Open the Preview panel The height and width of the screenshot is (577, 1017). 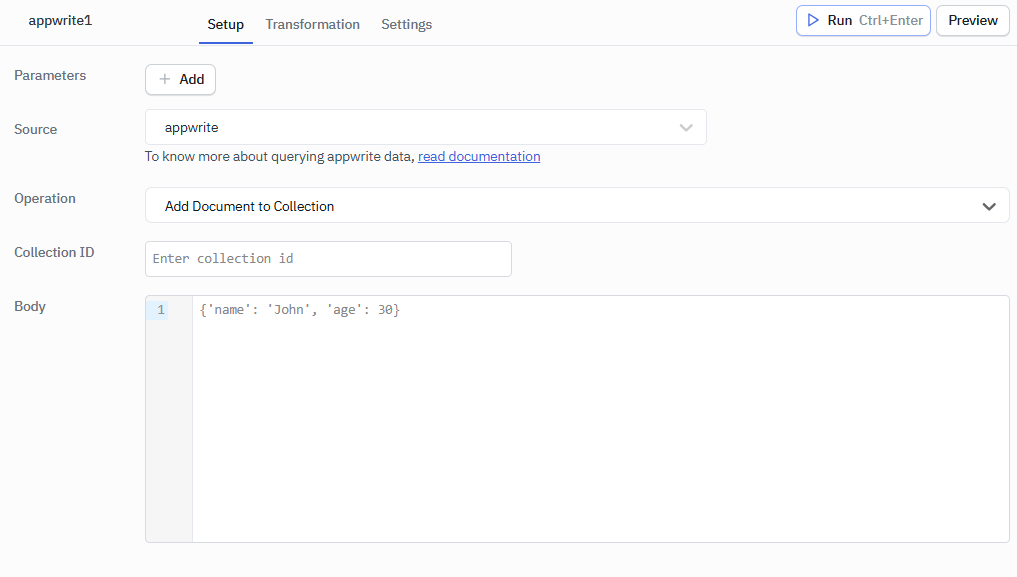click(971, 20)
